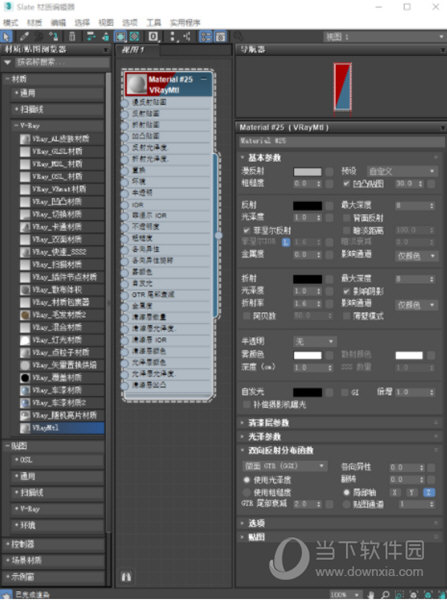The width and height of the screenshot is (447, 600).
Task: Click the Hide Unused Nodeslots icon
Action: point(105,37)
